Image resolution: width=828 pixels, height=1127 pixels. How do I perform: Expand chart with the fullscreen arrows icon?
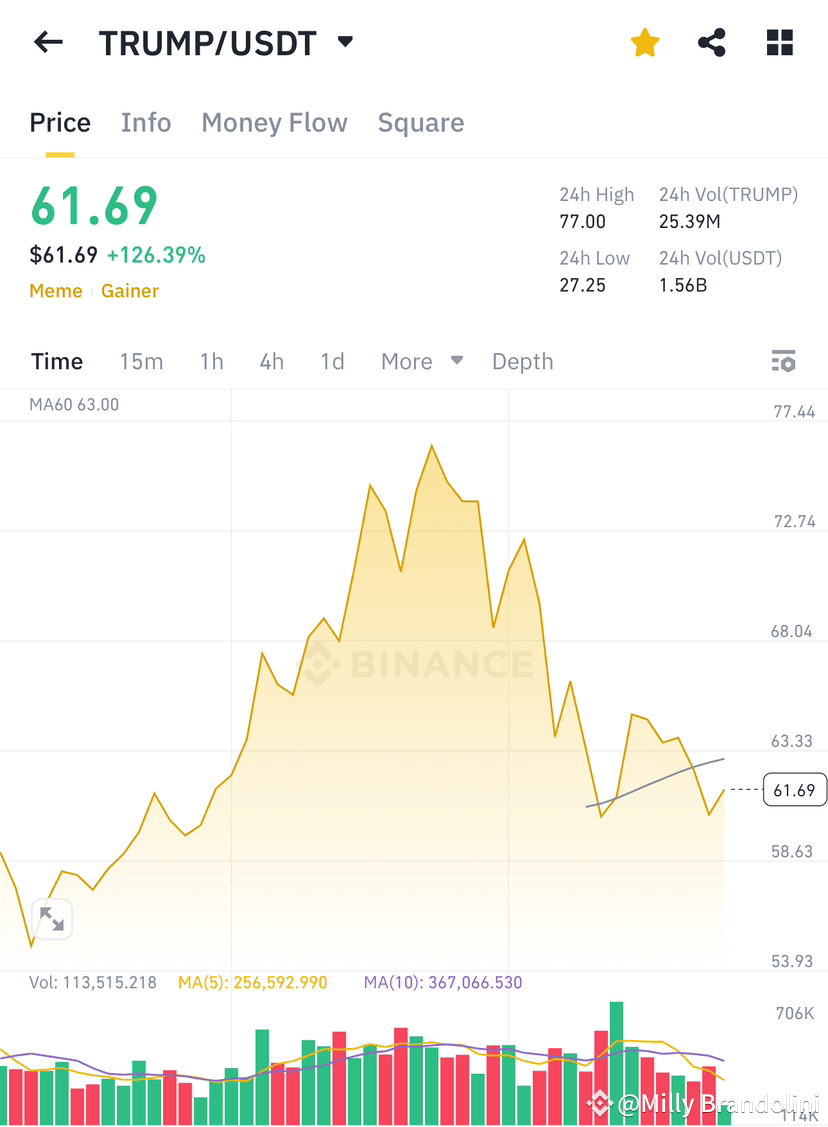tap(52, 918)
